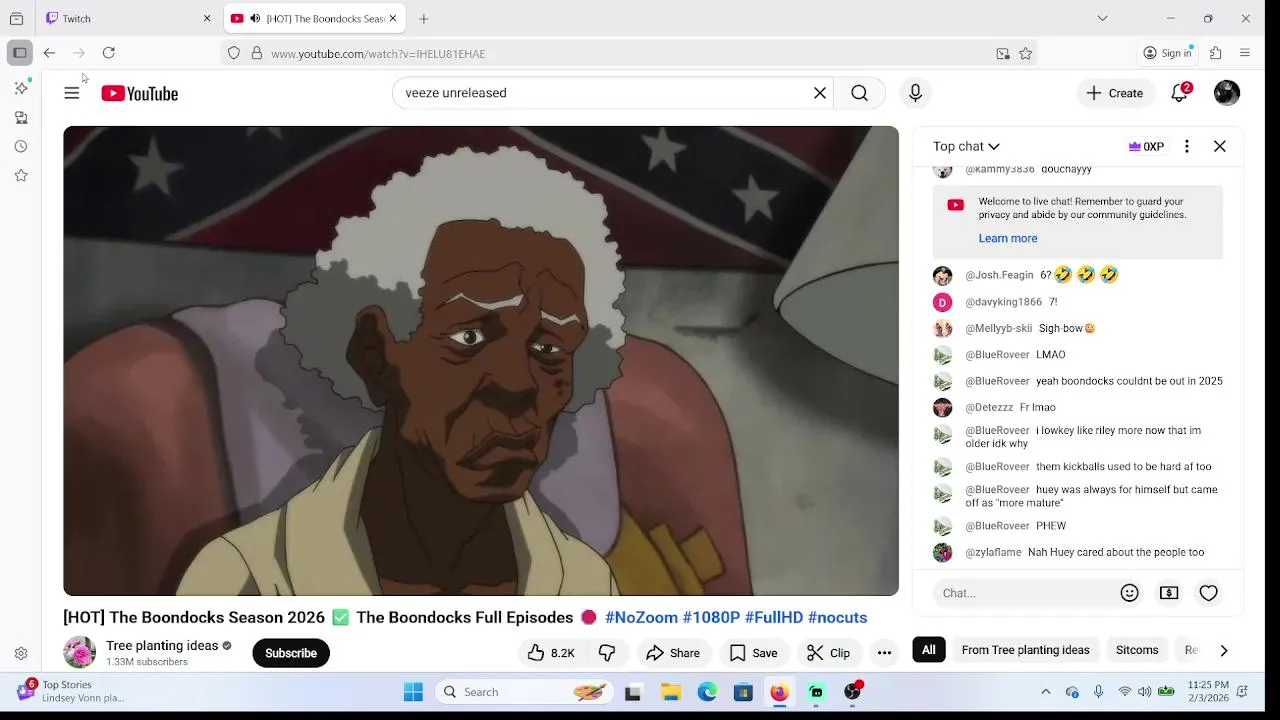Image resolution: width=1280 pixels, height=720 pixels.
Task: Select the Sitcoms chip
Action: 1137,650
